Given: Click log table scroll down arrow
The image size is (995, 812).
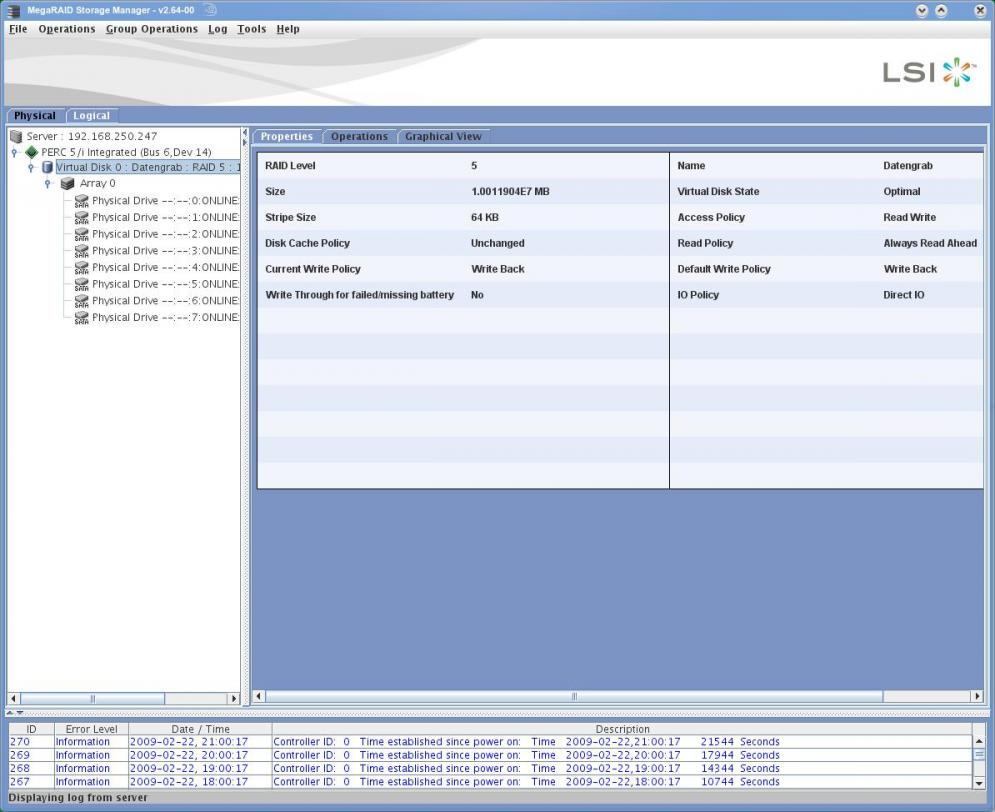Looking at the screenshot, I should tap(979, 783).
